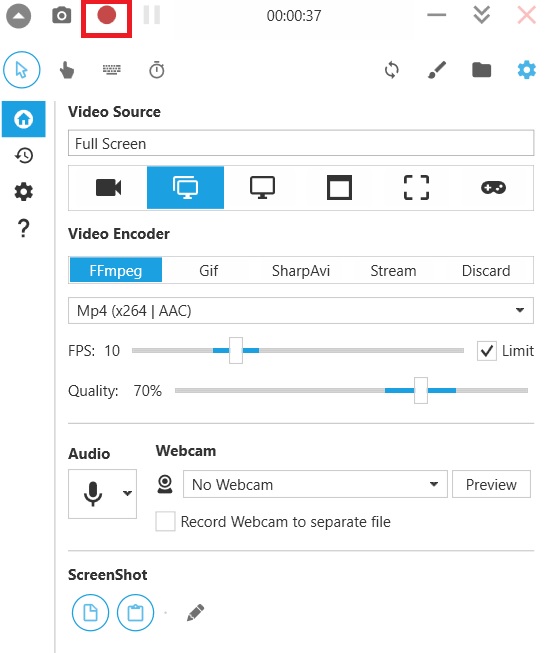
Task: Click the screenshot editor pencil icon
Action: point(195,613)
